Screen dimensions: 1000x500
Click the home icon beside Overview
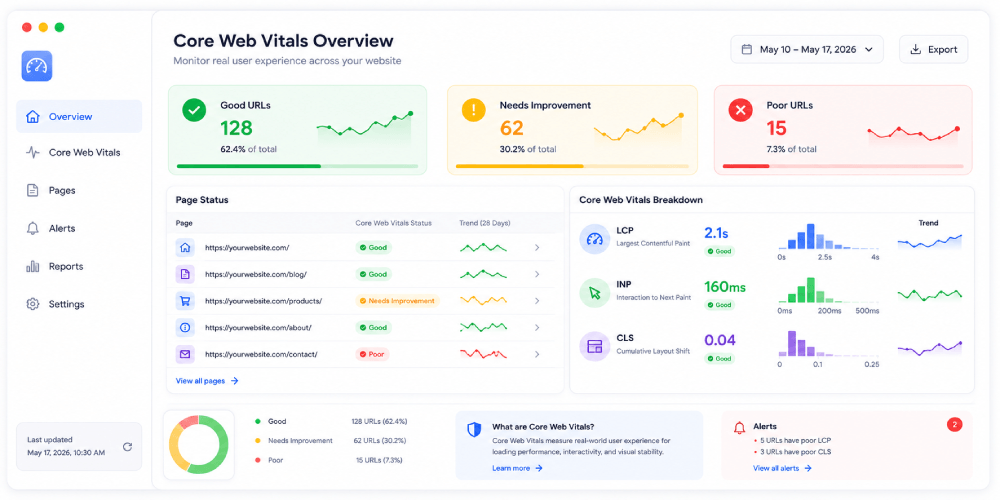click(32, 117)
